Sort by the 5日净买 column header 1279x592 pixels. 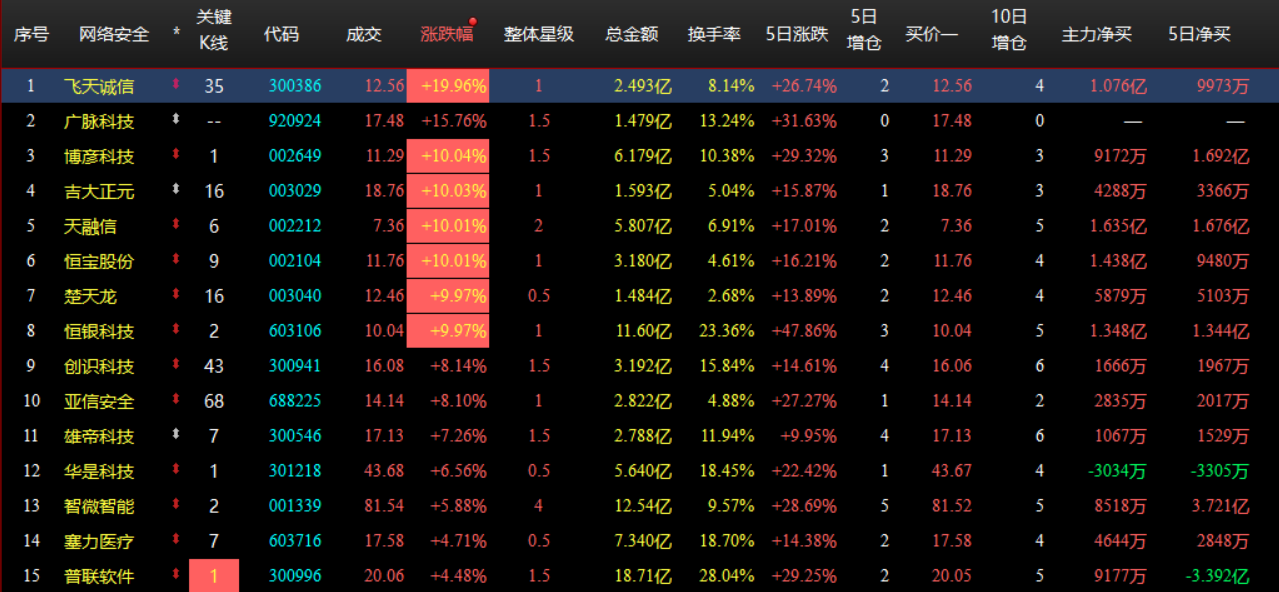(1199, 34)
